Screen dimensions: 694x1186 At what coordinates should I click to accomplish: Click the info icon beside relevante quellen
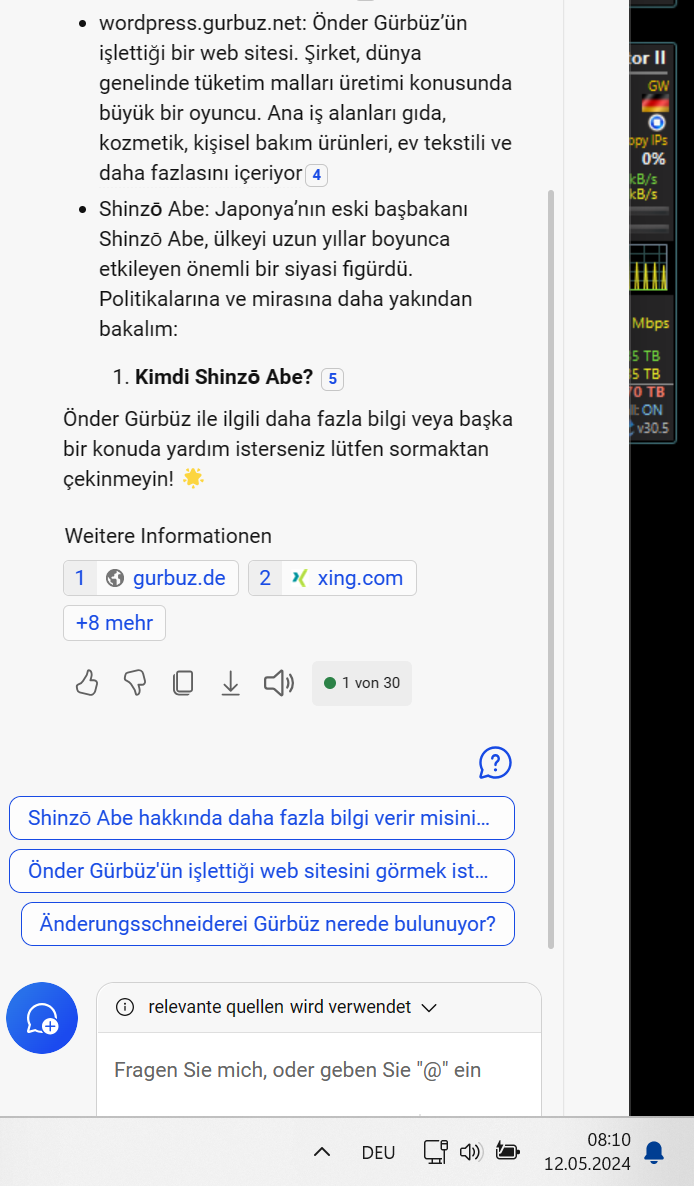click(125, 1007)
